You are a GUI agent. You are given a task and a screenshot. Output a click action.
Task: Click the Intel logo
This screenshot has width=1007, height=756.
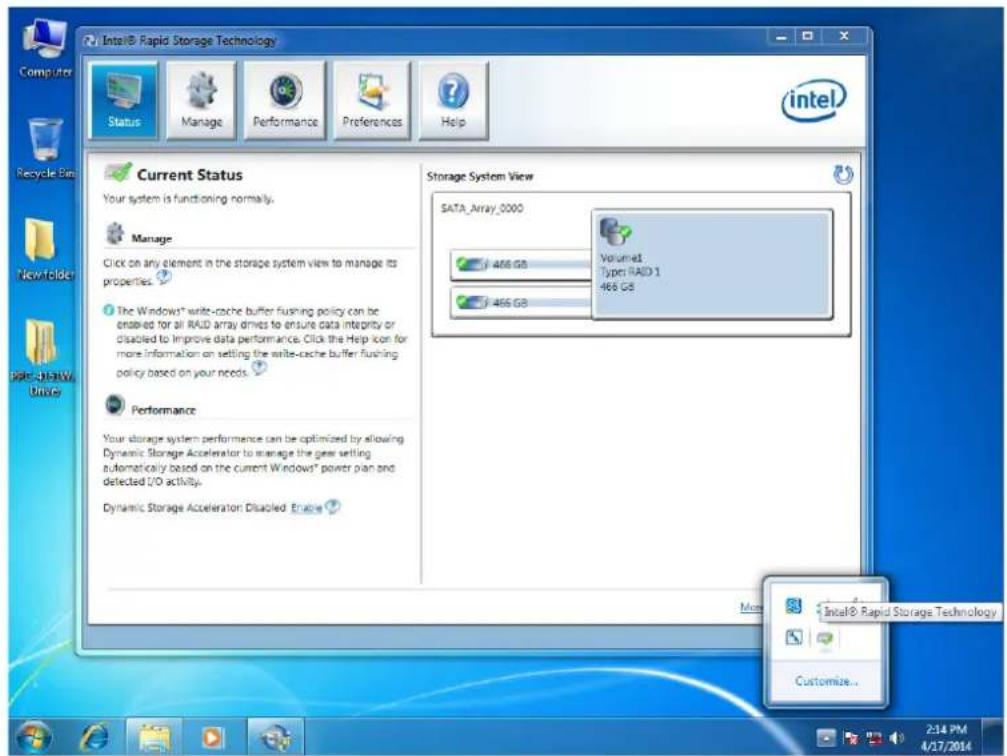[814, 100]
